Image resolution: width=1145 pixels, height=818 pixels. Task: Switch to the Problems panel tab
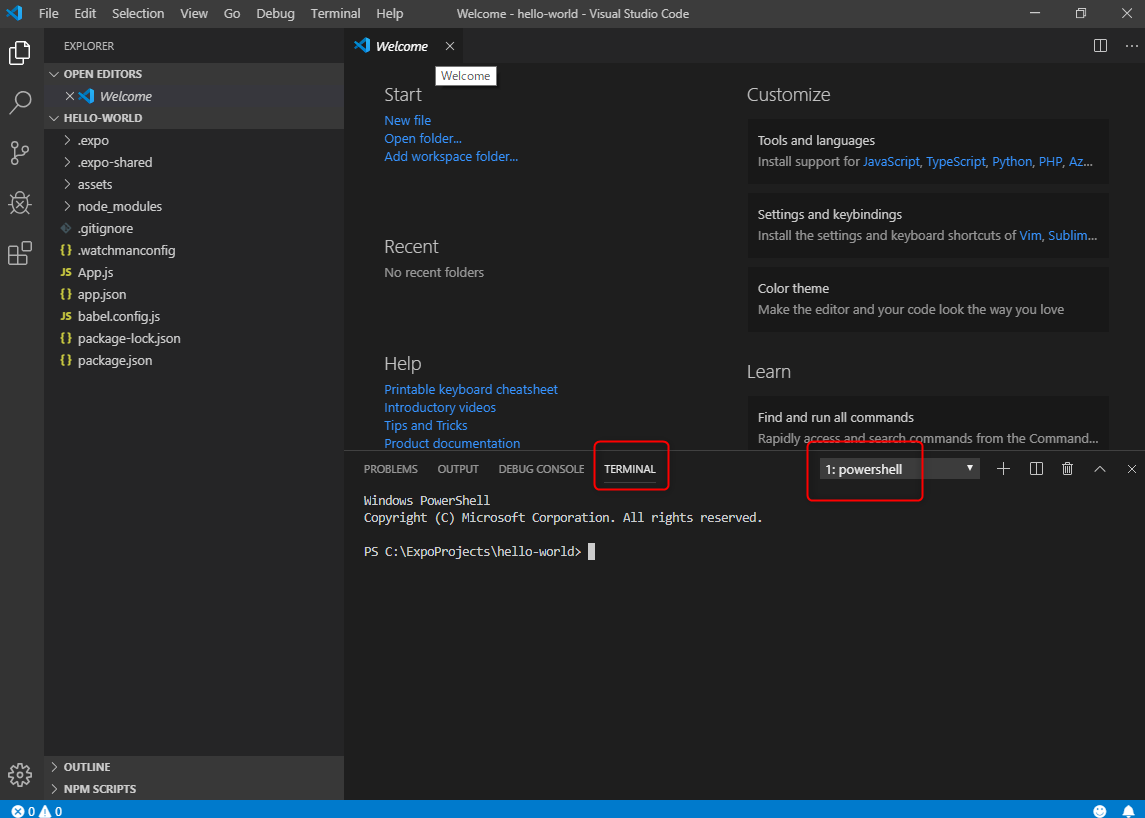point(391,469)
